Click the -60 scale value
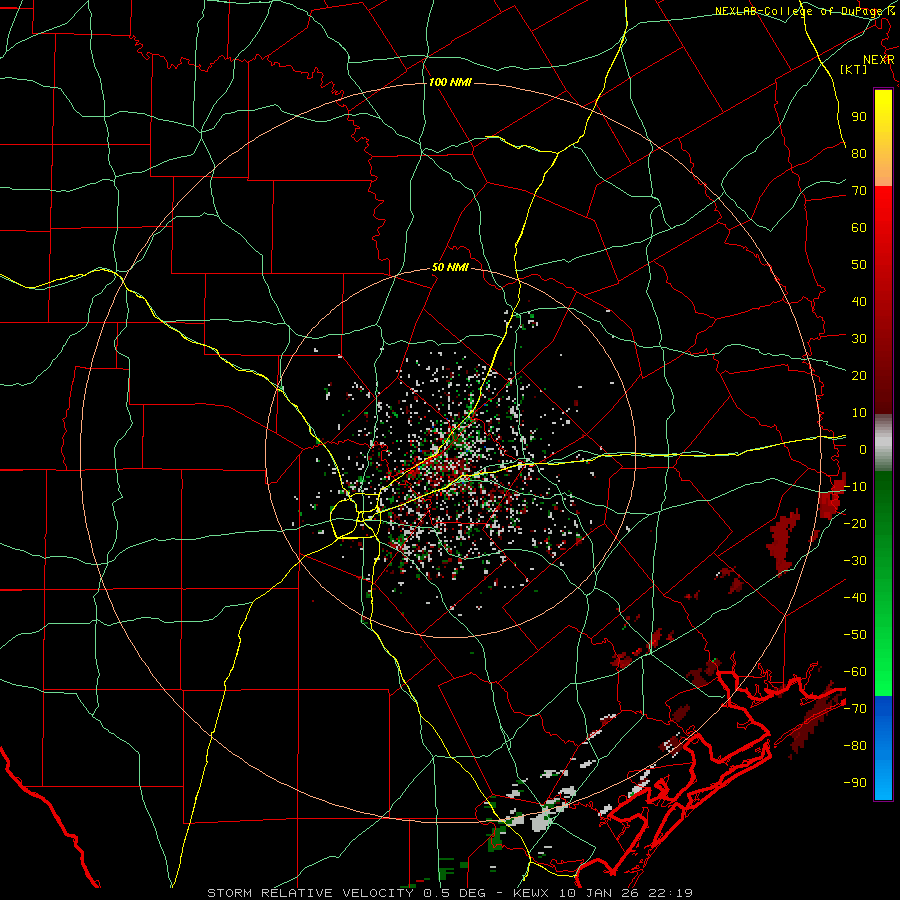This screenshot has width=900, height=900. pos(855,672)
